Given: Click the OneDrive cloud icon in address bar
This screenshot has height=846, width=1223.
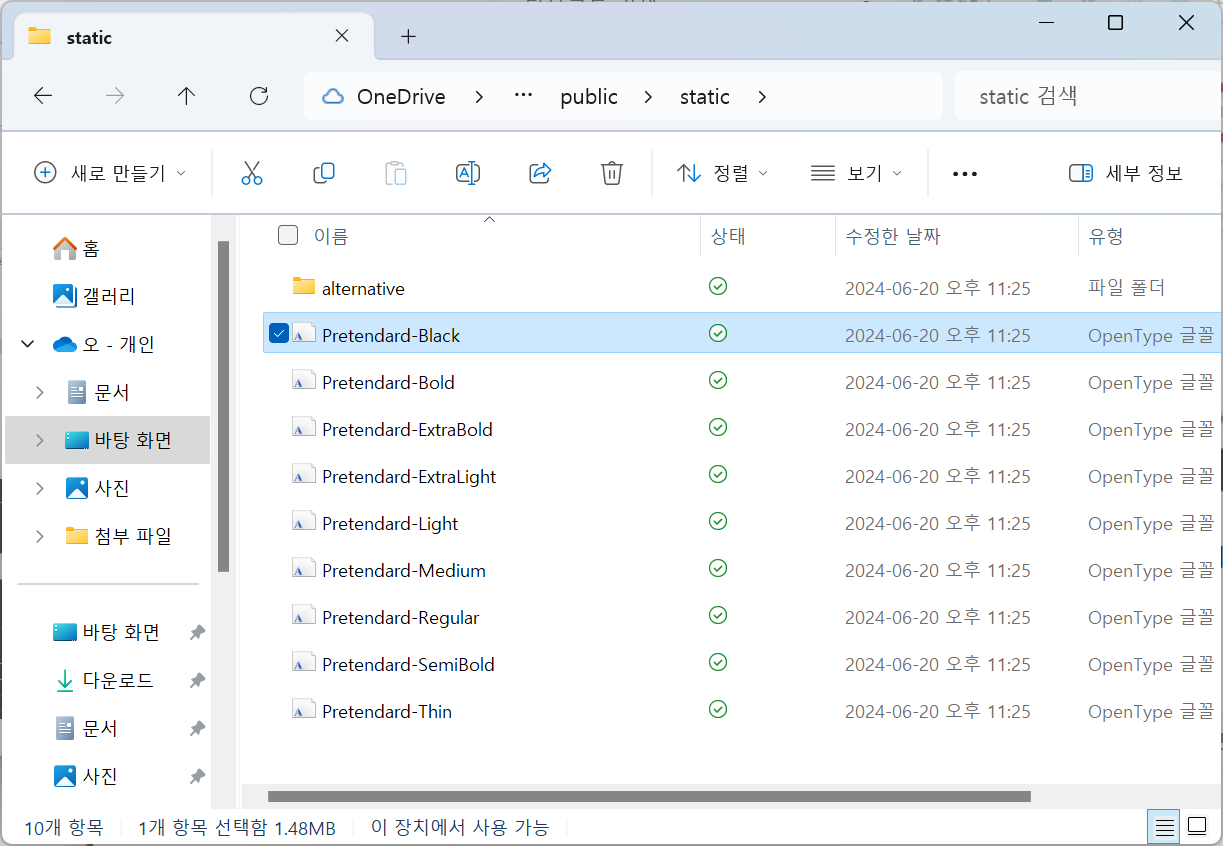Looking at the screenshot, I should coord(333,97).
